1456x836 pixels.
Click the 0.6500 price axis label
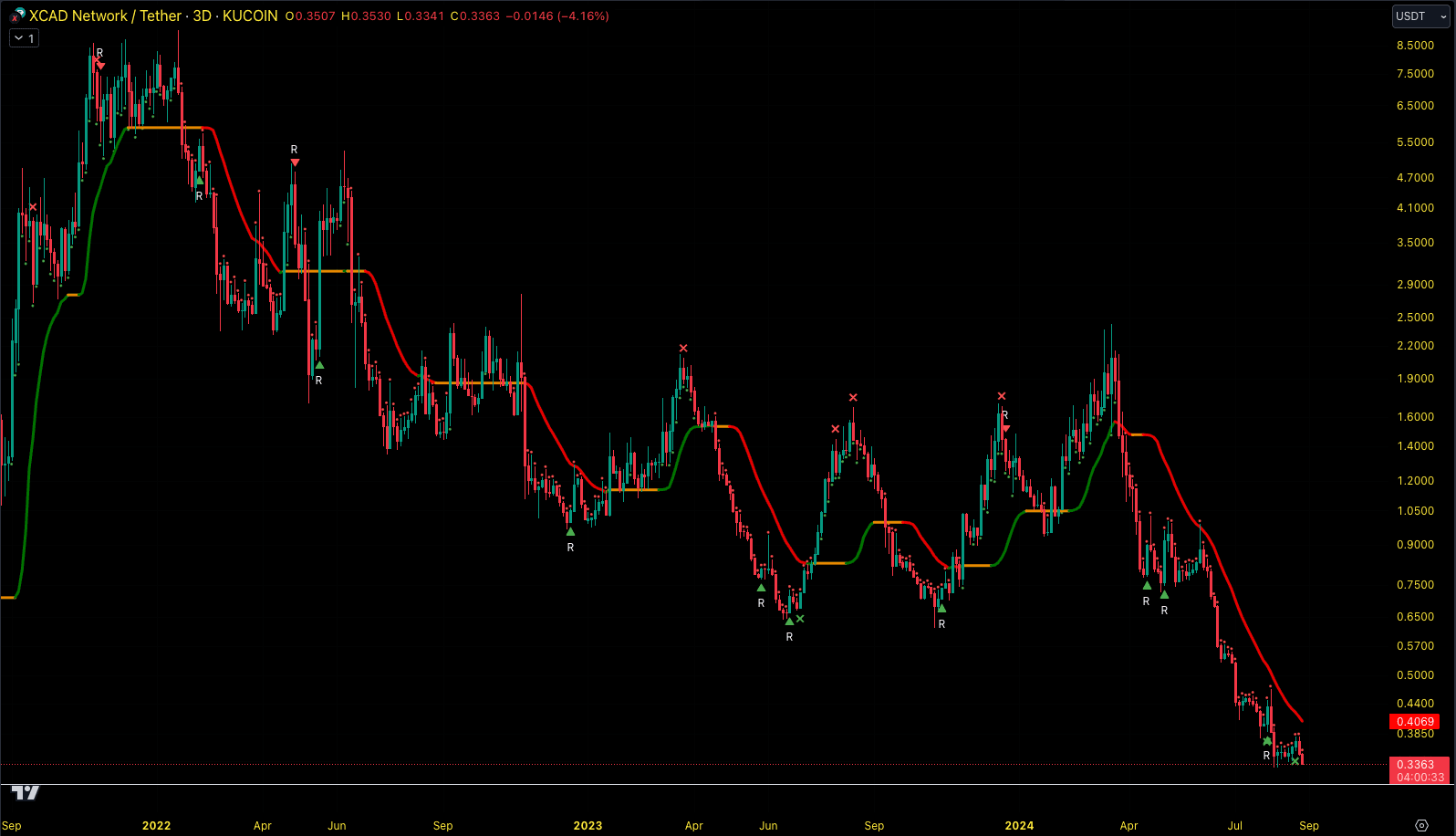click(1415, 617)
